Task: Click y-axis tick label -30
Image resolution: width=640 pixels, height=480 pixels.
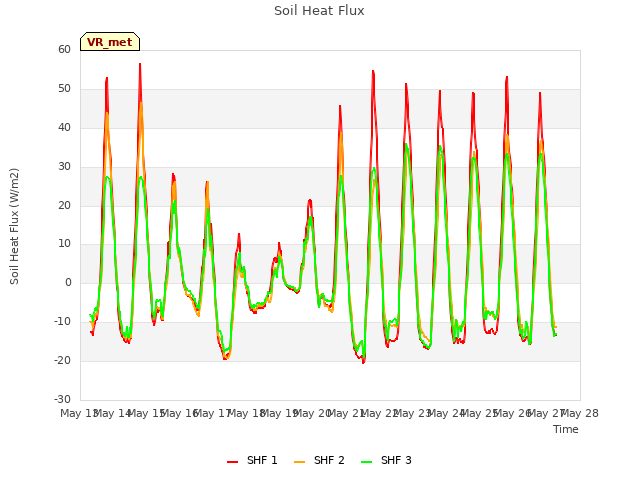Action: [62, 399]
